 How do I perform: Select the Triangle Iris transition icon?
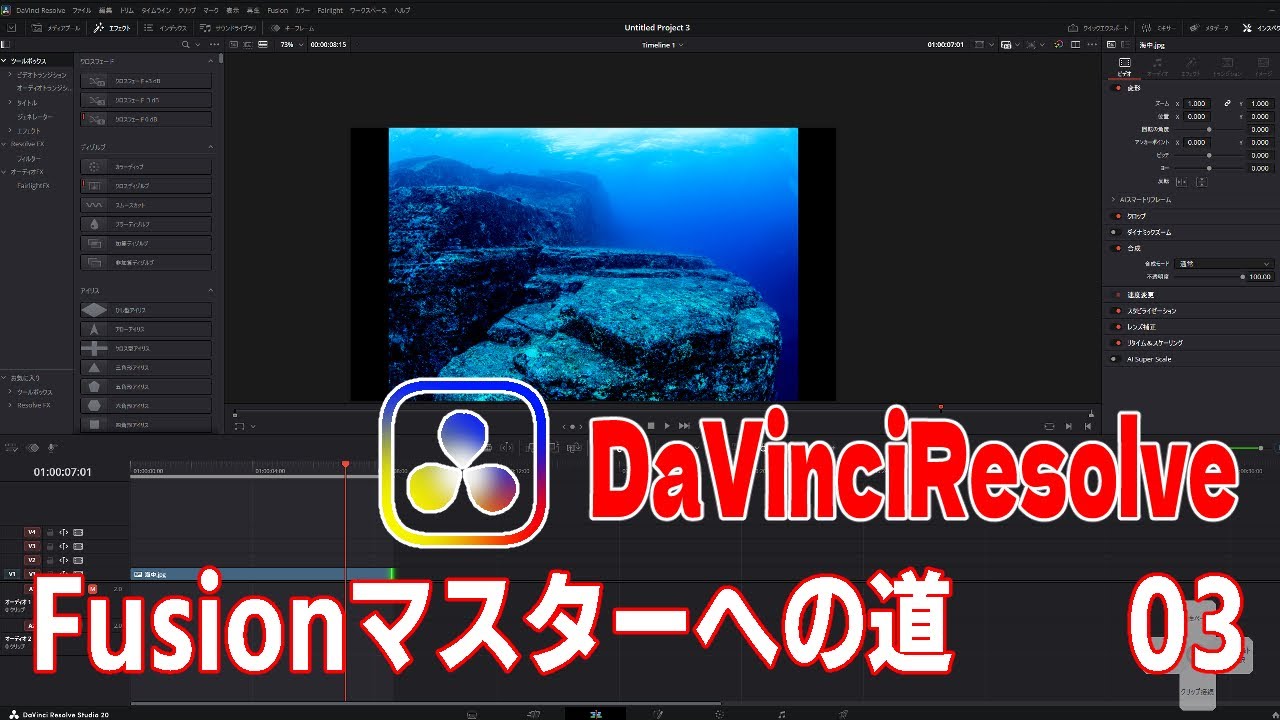95,367
